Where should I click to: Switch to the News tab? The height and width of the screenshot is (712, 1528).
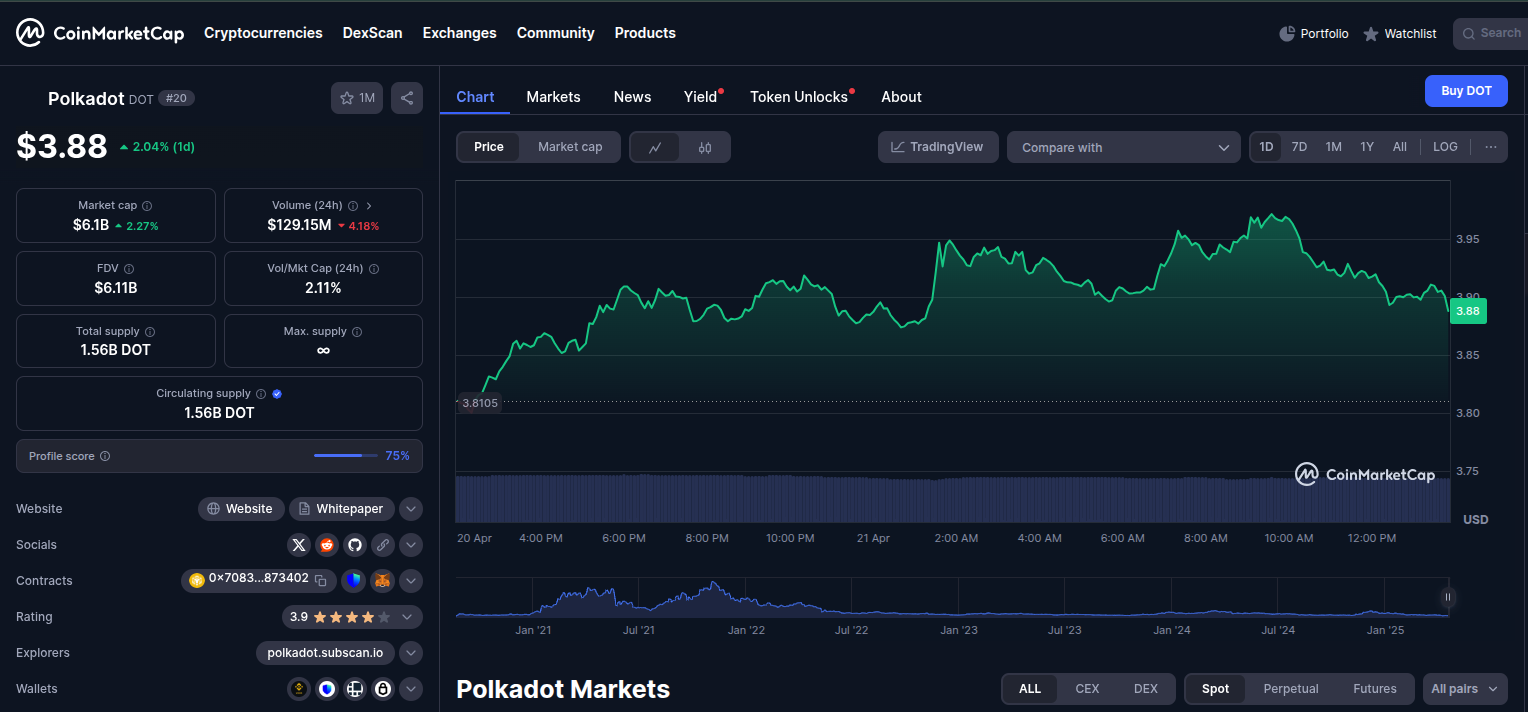tap(632, 97)
